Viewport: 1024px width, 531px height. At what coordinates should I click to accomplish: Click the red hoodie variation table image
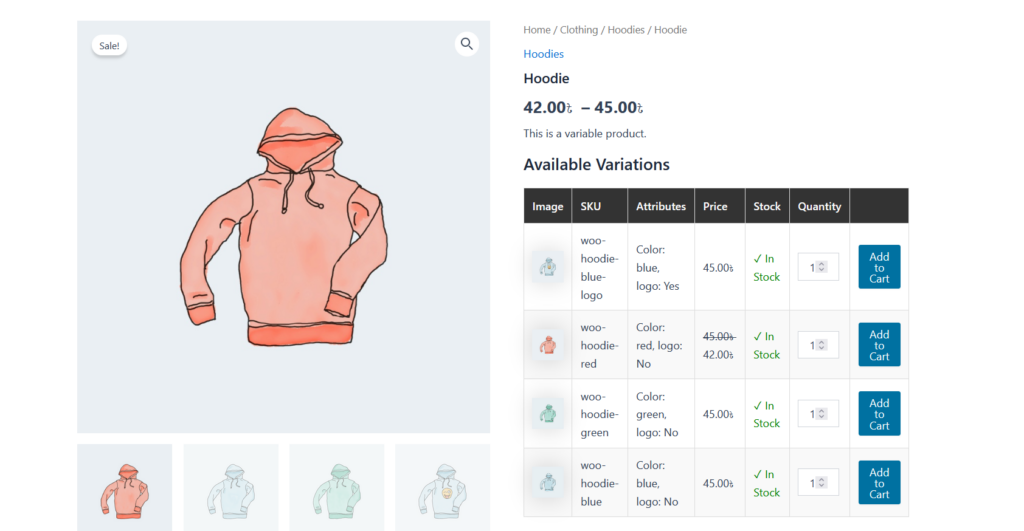pyautogui.click(x=547, y=345)
